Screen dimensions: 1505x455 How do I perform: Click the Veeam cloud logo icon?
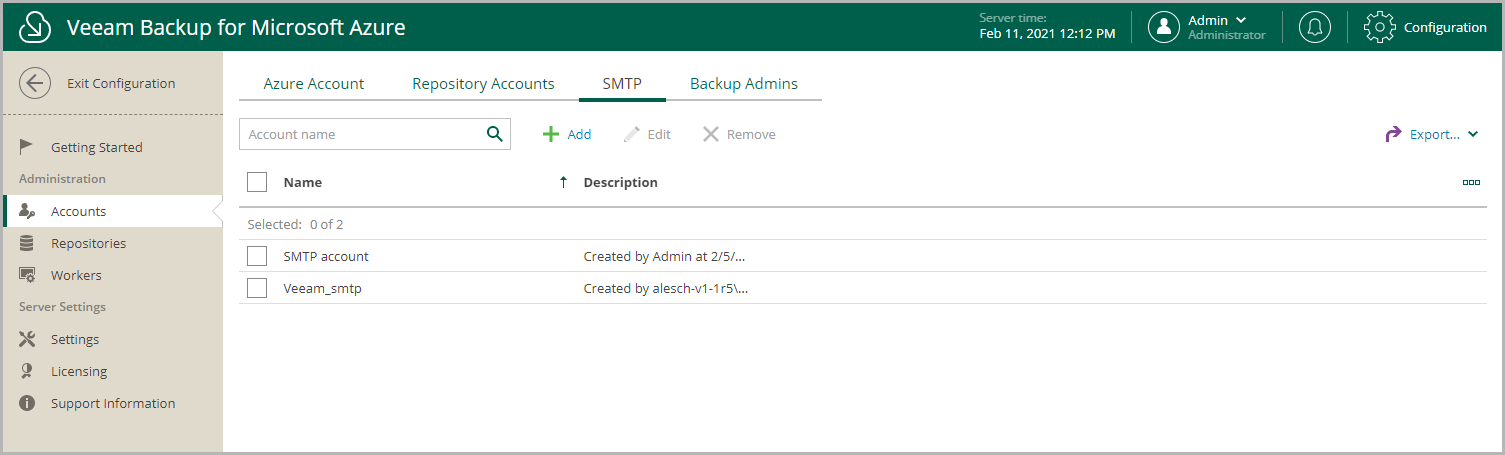35,27
